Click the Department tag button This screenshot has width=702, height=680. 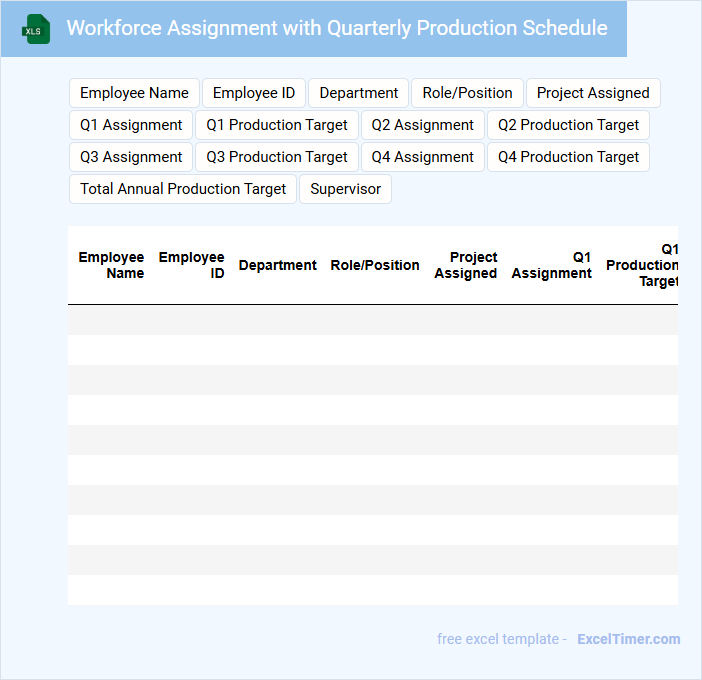pyautogui.click(x=358, y=93)
